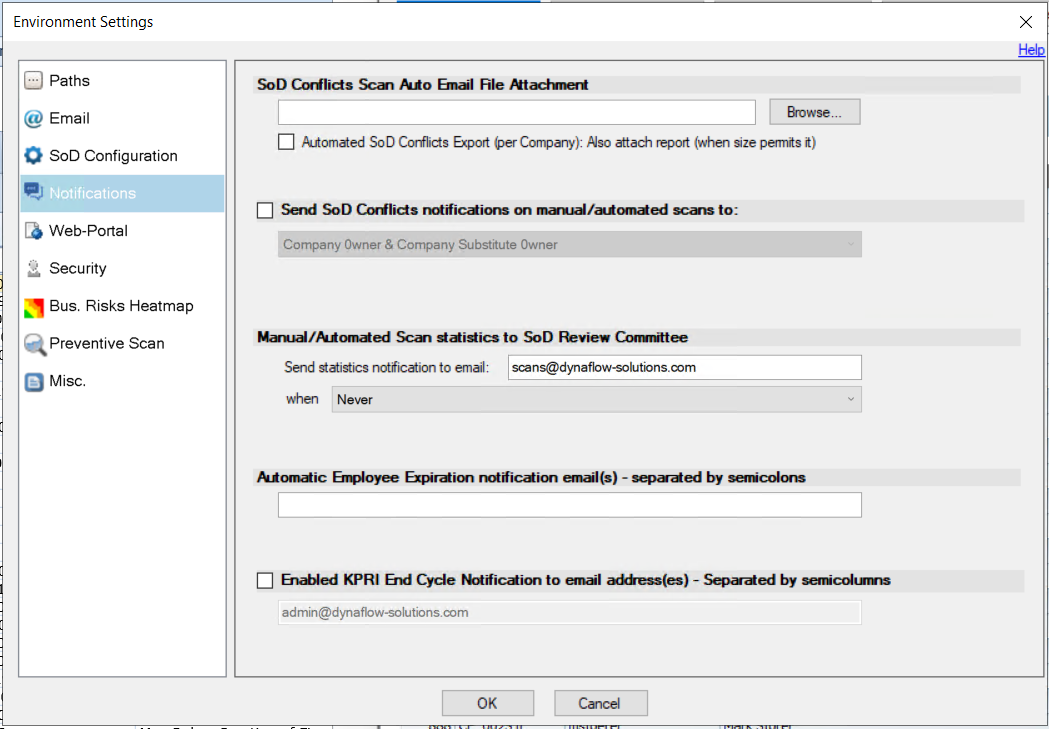Click the Web-Portal icon
The width and height of the screenshot is (1049, 729).
pos(34,231)
